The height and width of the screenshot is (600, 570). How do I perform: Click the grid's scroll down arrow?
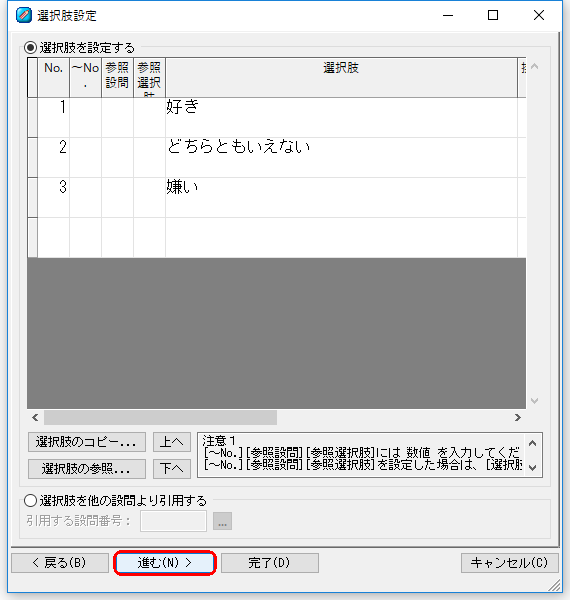tap(534, 401)
